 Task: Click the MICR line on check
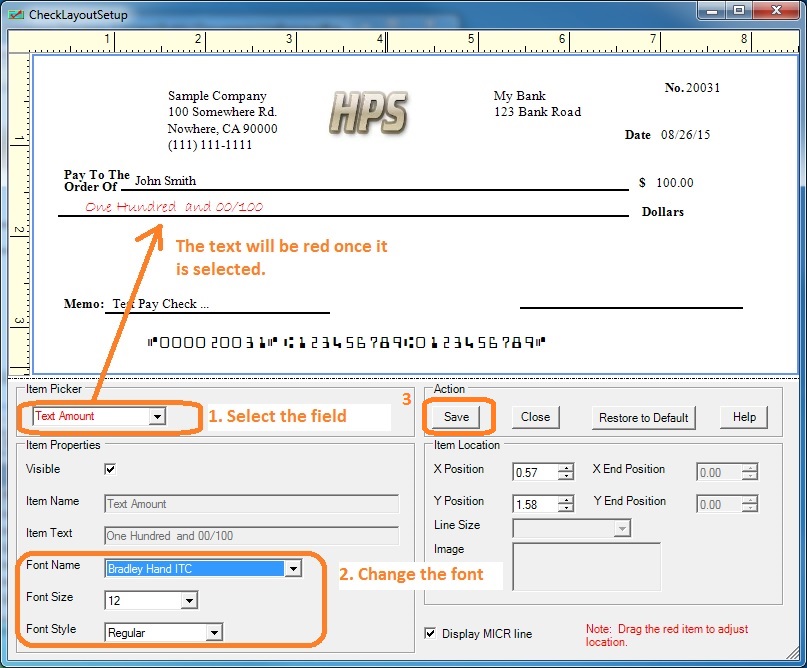pos(346,342)
